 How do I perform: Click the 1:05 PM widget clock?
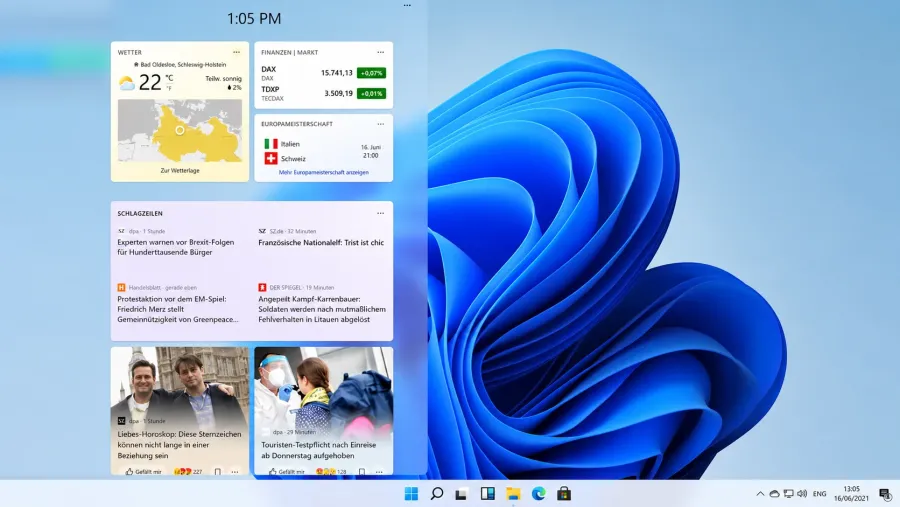tap(254, 18)
